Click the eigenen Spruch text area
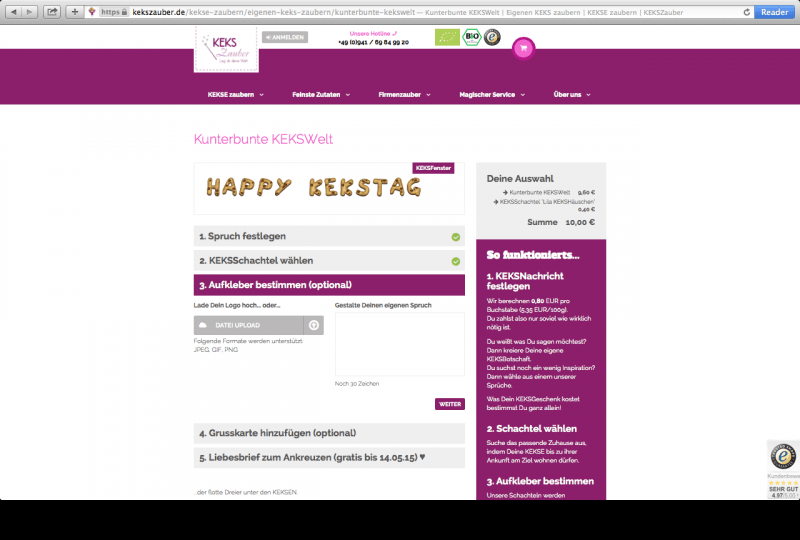The image size is (800, 540). pos(399,345)
